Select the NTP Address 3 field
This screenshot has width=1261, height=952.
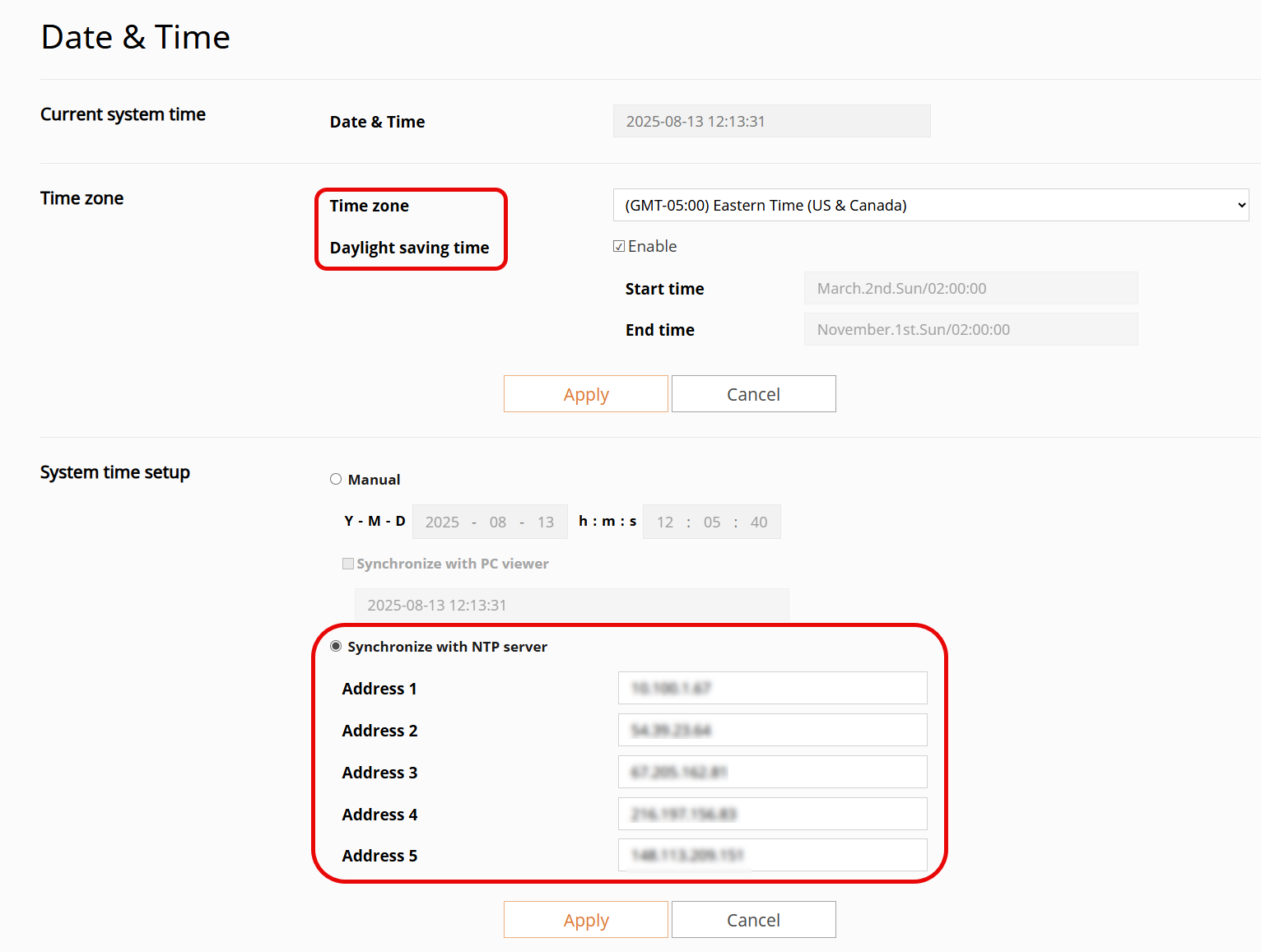(x=772, y=772)
